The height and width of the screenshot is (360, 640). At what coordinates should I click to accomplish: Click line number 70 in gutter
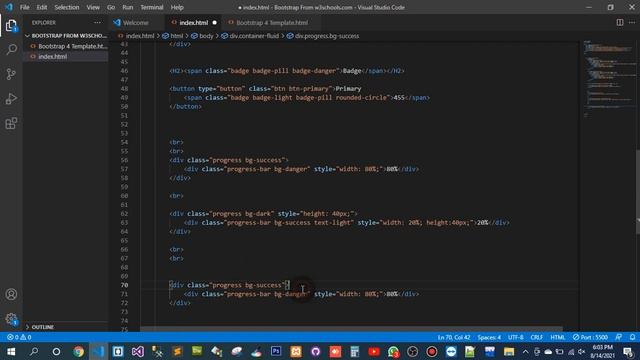[124, 285]
